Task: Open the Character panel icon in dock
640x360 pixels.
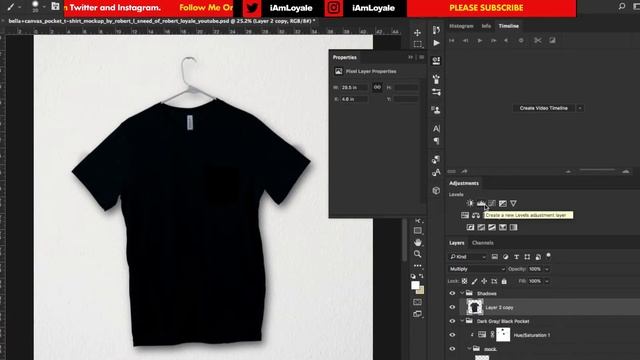Action: [436, 129]
